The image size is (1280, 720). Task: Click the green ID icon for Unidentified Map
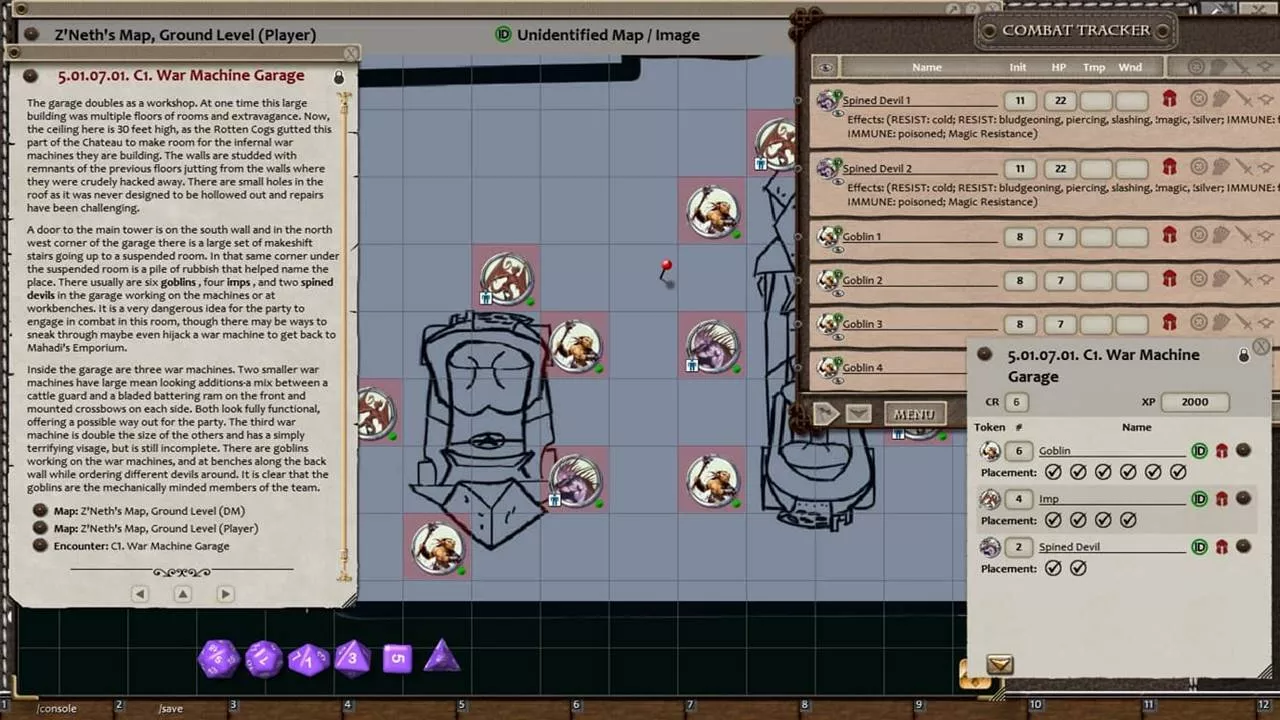(x=504, y=35)
